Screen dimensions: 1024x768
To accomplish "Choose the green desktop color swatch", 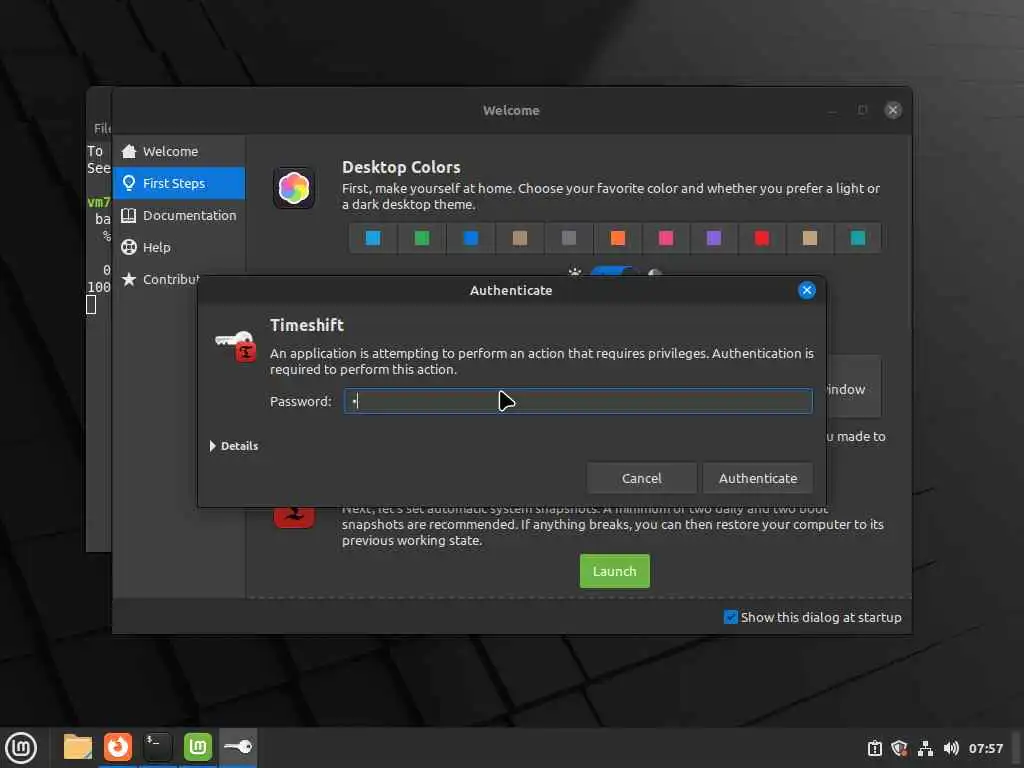I will pos(422,238).
